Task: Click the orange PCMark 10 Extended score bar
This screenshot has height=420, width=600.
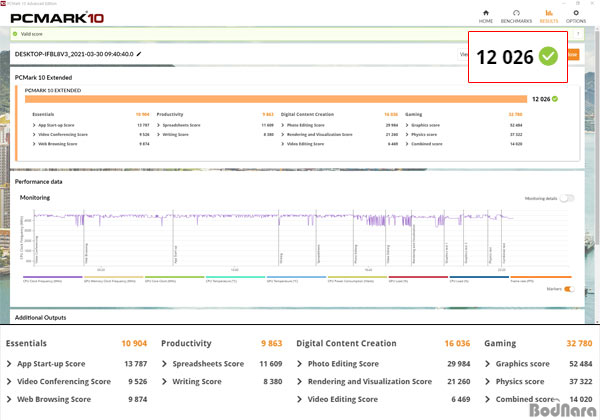Action: point(276,99)
